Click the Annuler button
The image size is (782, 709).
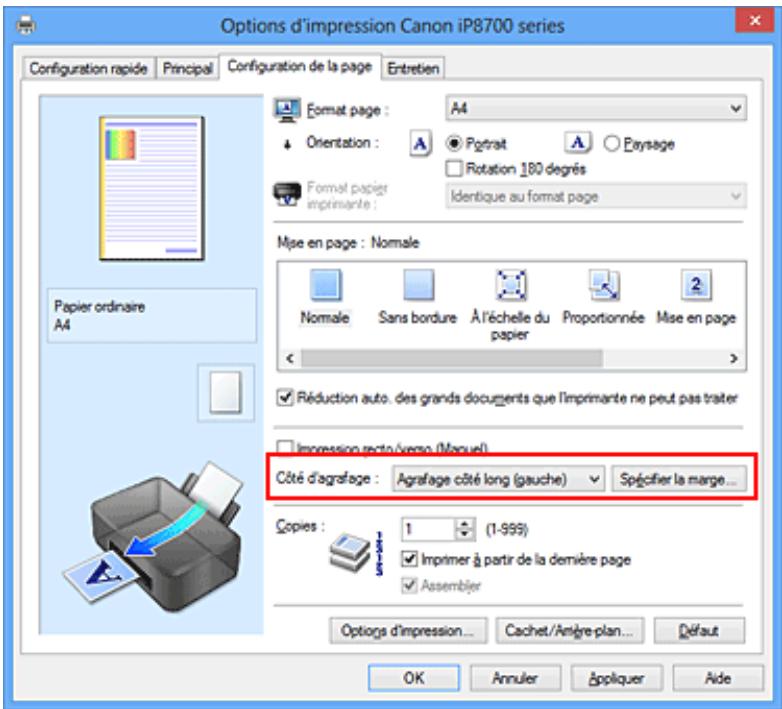515,678
